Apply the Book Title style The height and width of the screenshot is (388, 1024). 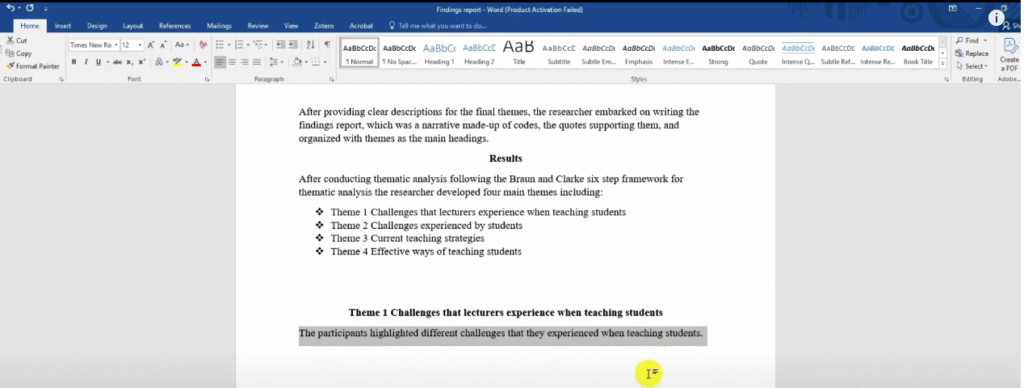[918, 54]
